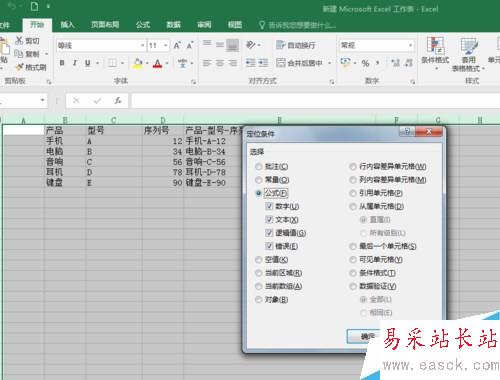Open Conditional Formatting menu
The height and width of the screenshot is (380, 500).
pyautogui.click(x=435, y=53)
